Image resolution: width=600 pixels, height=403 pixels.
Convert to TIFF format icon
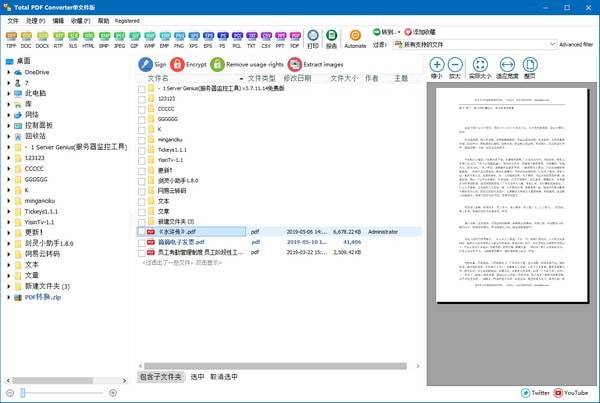pyautogui.click(x=11, y=36)
